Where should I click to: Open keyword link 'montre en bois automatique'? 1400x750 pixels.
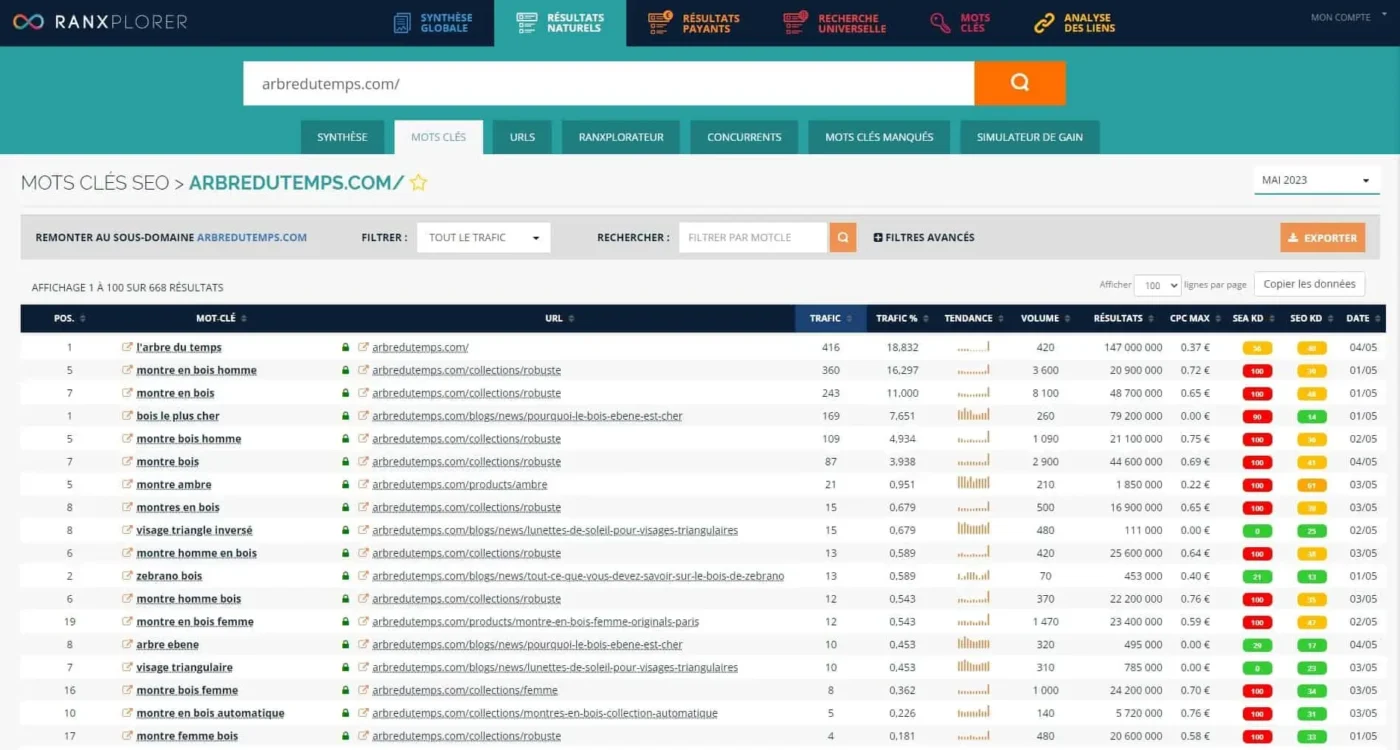[x=210, y=713]
